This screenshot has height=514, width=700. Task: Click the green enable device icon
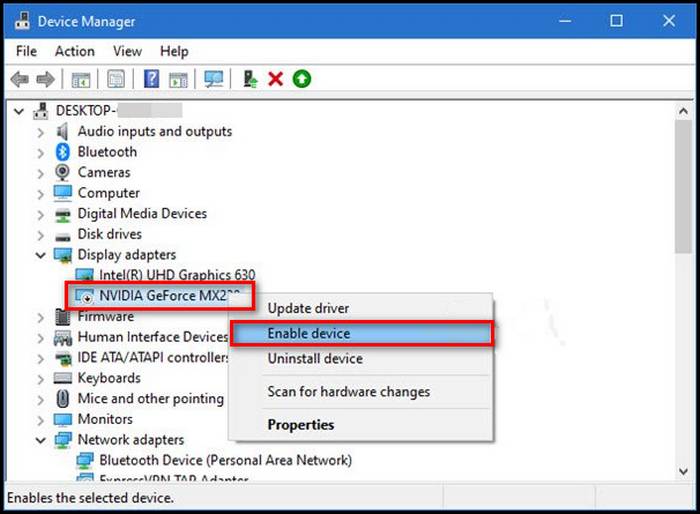[302, 79]
